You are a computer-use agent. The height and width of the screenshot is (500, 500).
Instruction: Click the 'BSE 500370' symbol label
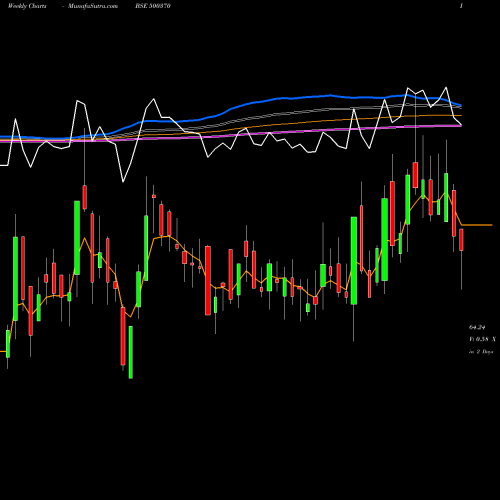click(153, 6)
